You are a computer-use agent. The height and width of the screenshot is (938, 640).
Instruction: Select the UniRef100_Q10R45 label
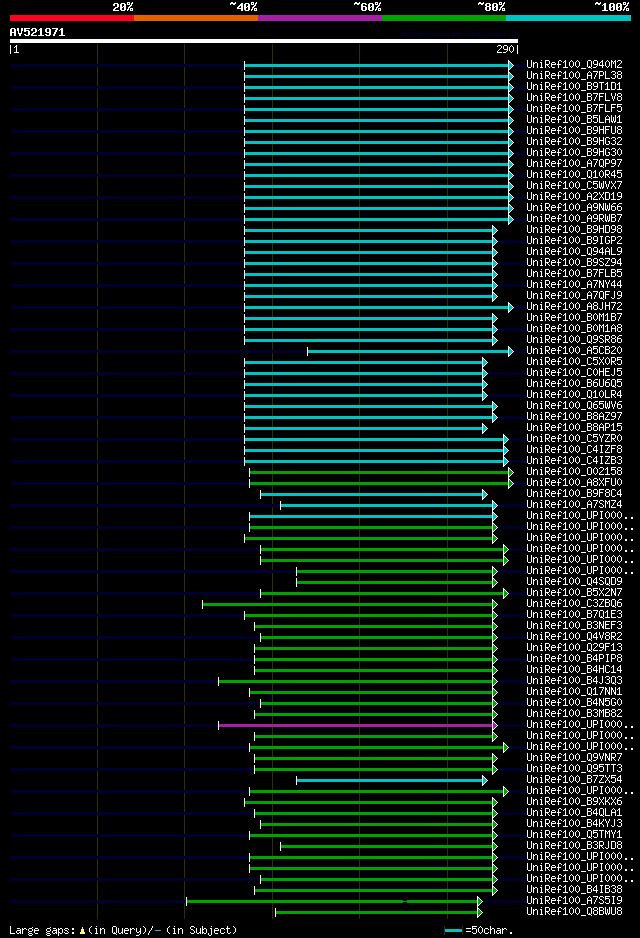[x=574, y=175]
